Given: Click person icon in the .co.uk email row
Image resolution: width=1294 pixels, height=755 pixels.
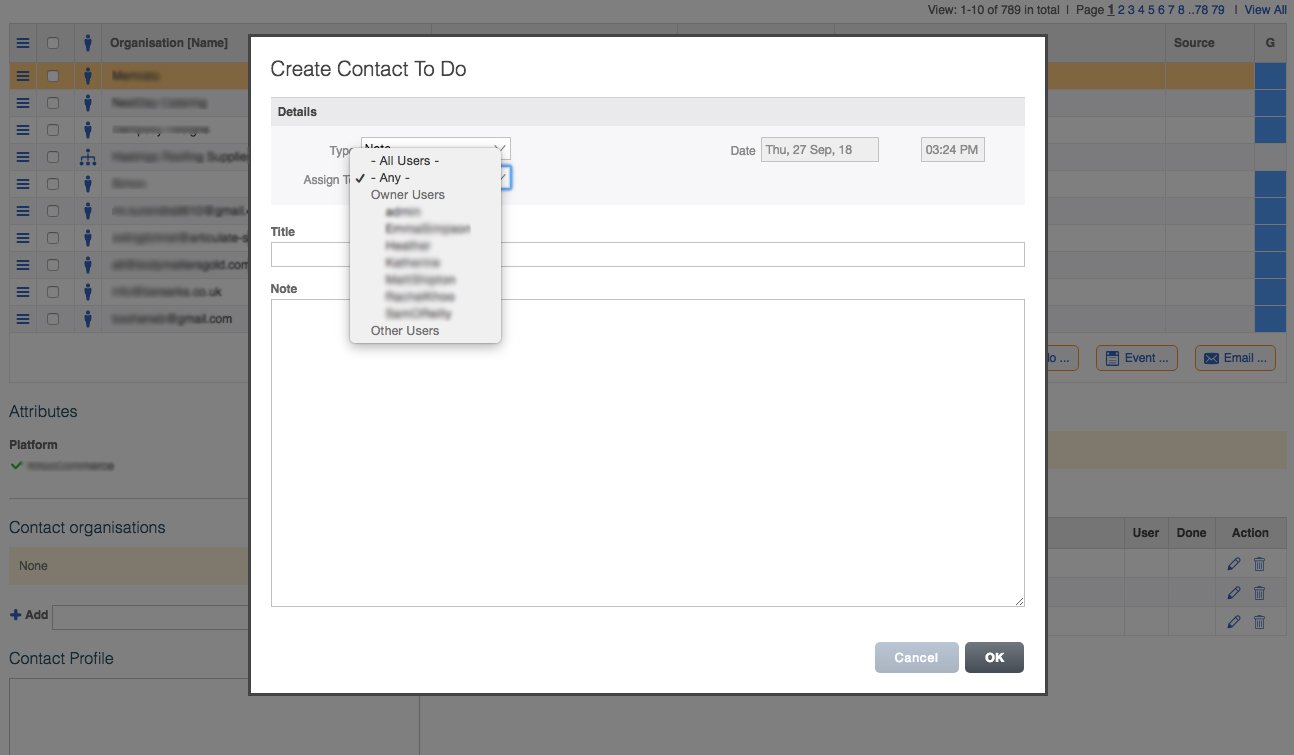Looking at the screenshot, I should (88, 292).
